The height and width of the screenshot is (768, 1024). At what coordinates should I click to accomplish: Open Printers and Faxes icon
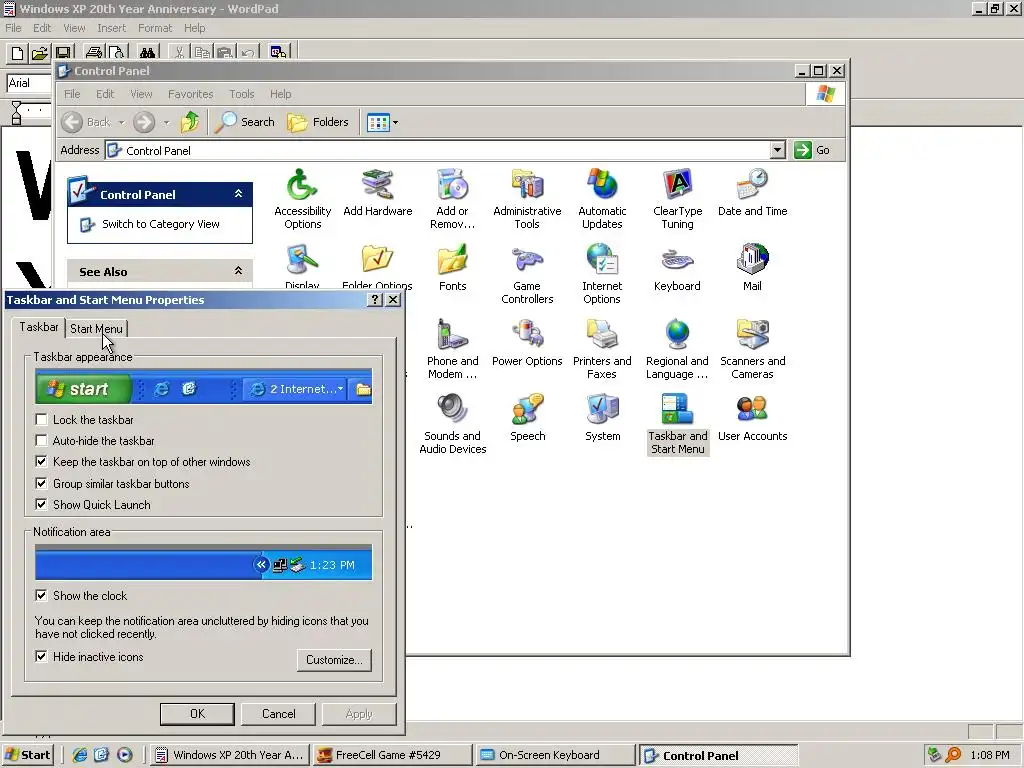click(602, 349)
